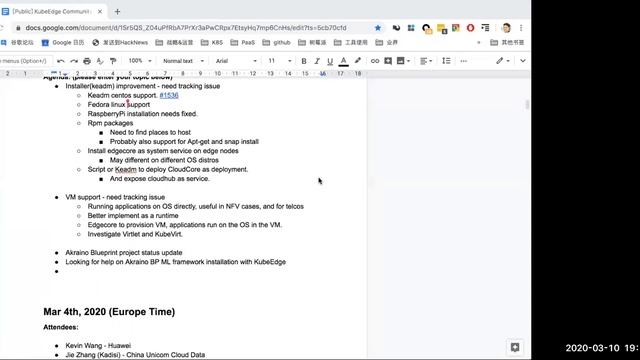Switch to the KubeEdge Community tab
The image size is (640, 360).
tap(52, 12)
